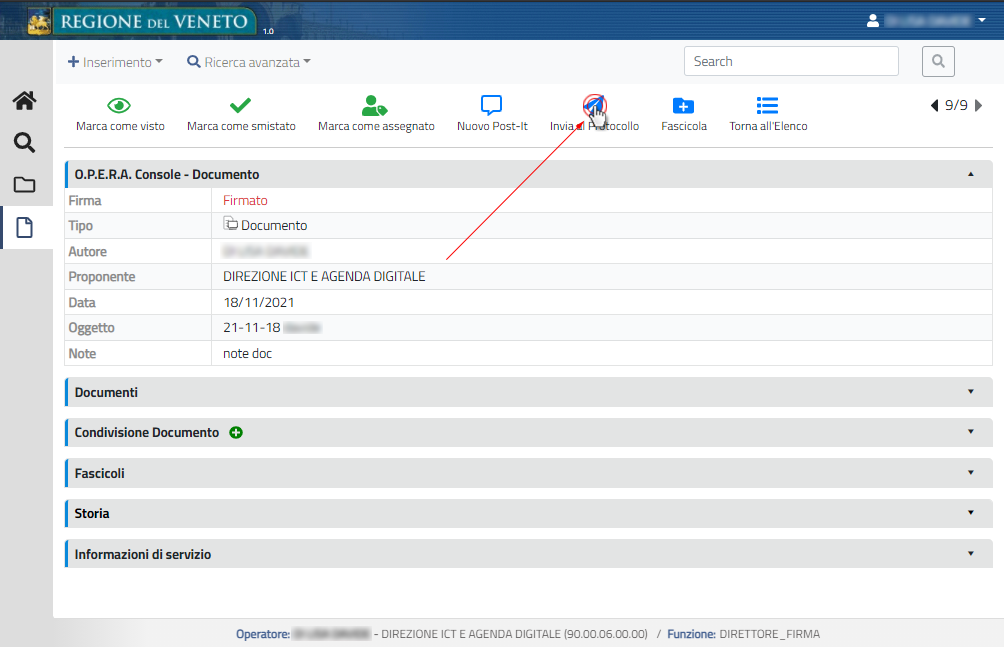Create a Nuovo Post-It note

(491, 106)
